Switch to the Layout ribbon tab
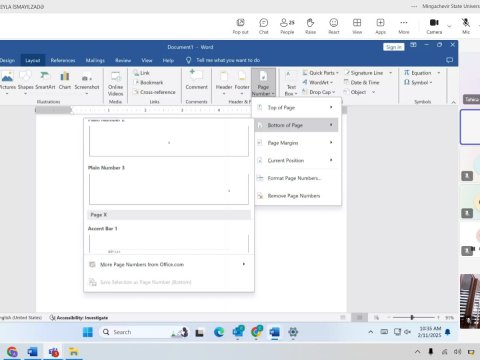 33,60
